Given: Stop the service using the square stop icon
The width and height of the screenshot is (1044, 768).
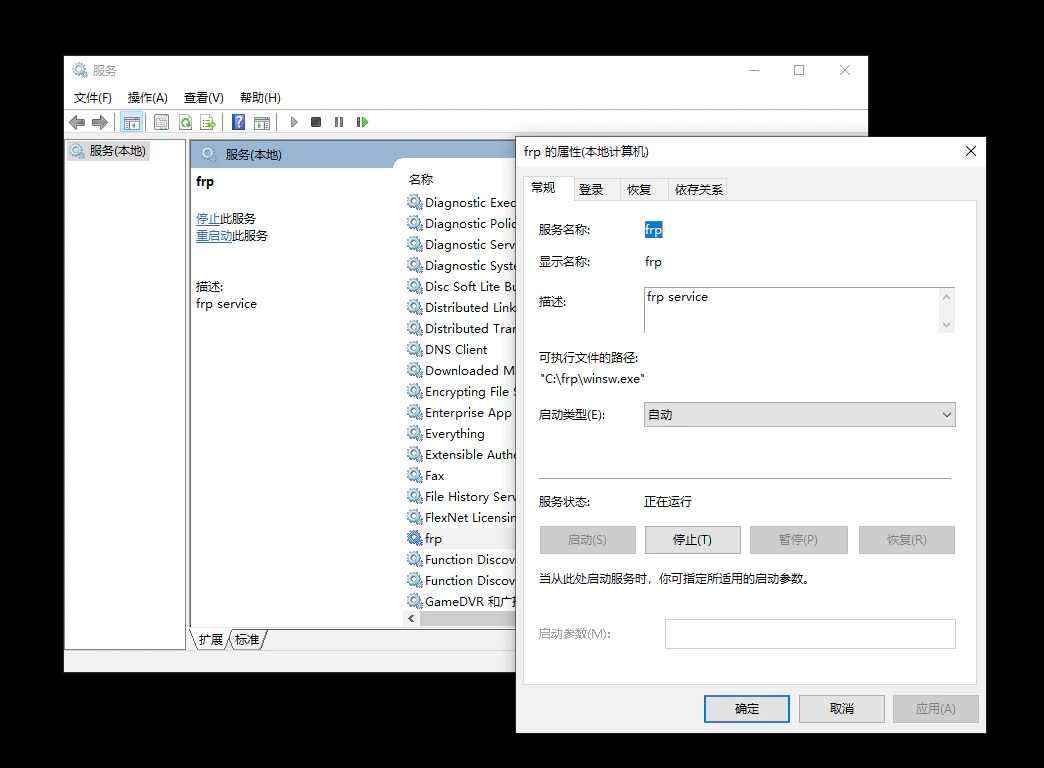Looking at the screenshot, I should pyautogui.click(x=315, y=121).
